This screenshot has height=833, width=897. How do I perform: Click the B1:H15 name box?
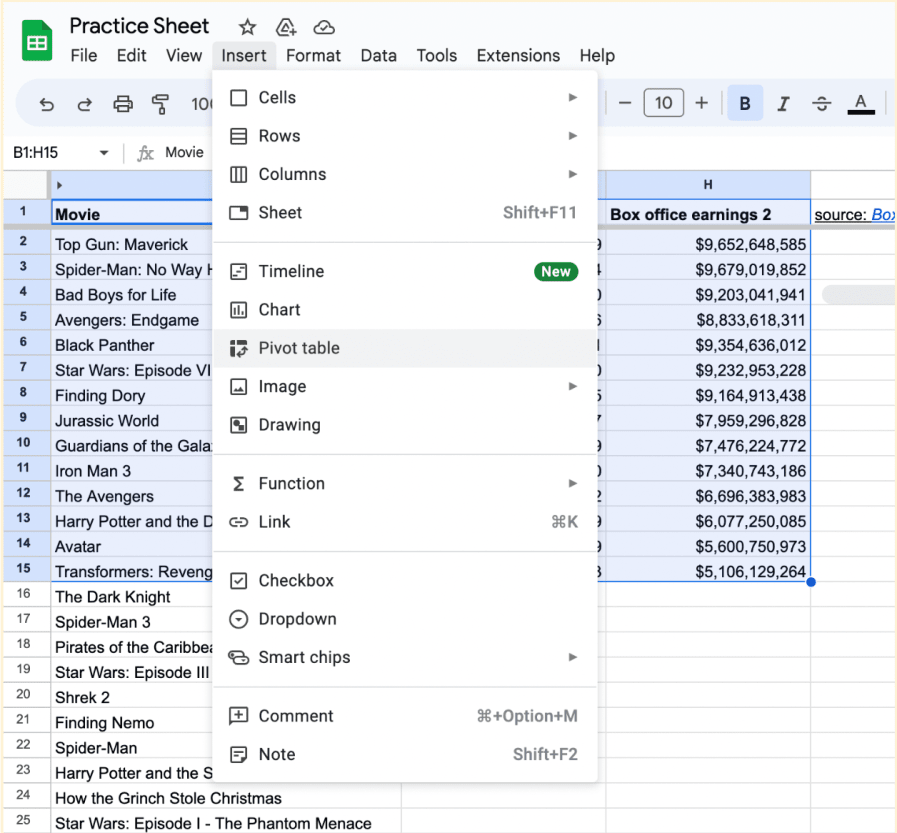click(x=35, y=153)
